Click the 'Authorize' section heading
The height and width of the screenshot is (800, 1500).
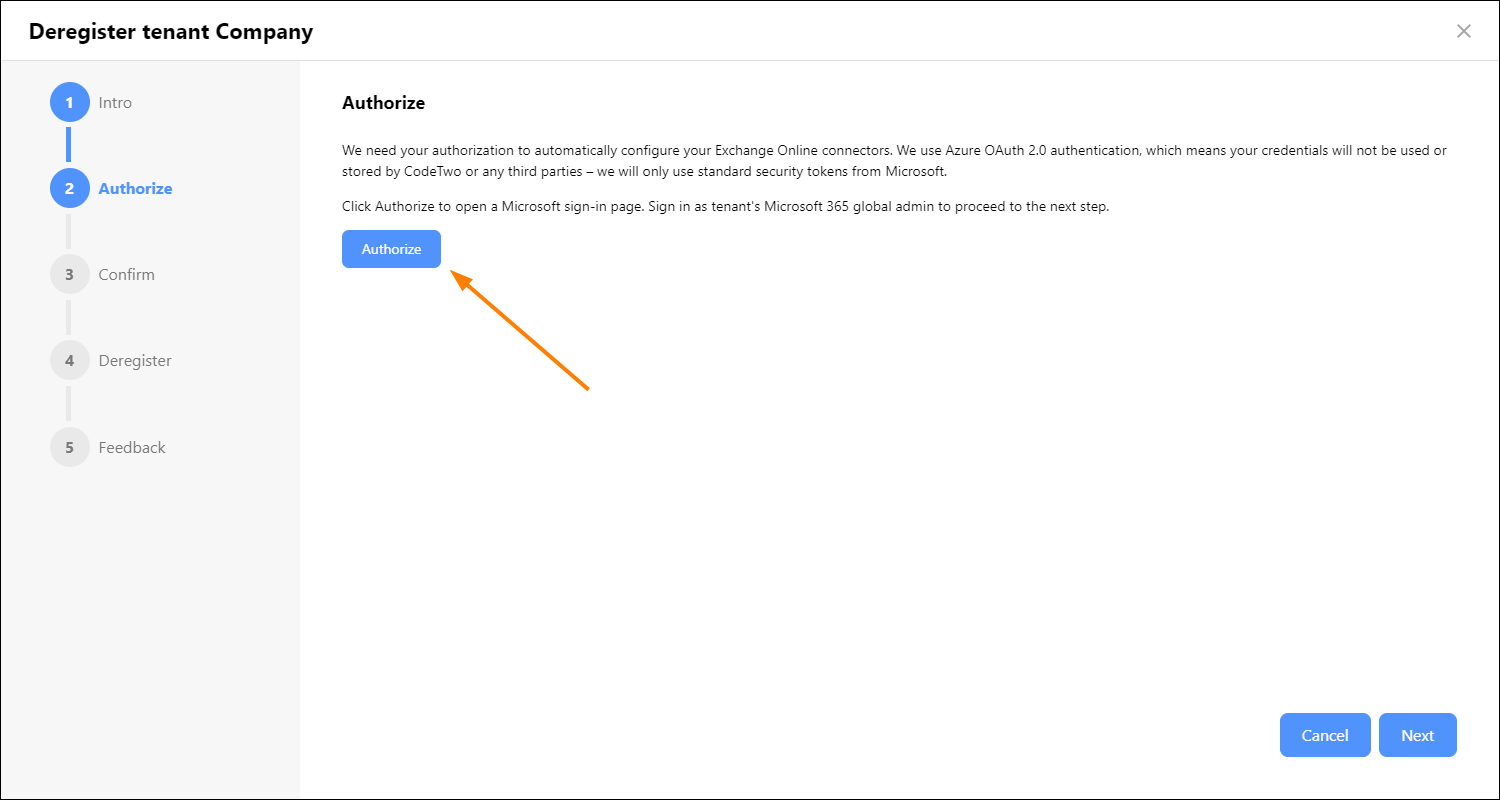383,102
